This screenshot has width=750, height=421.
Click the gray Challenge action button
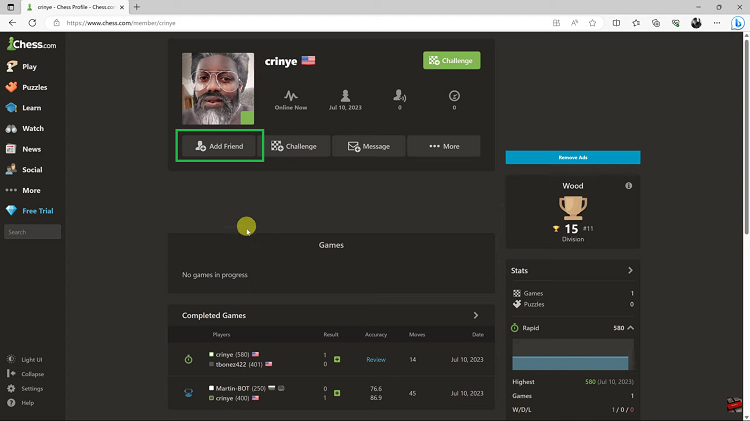coord(294,146)
